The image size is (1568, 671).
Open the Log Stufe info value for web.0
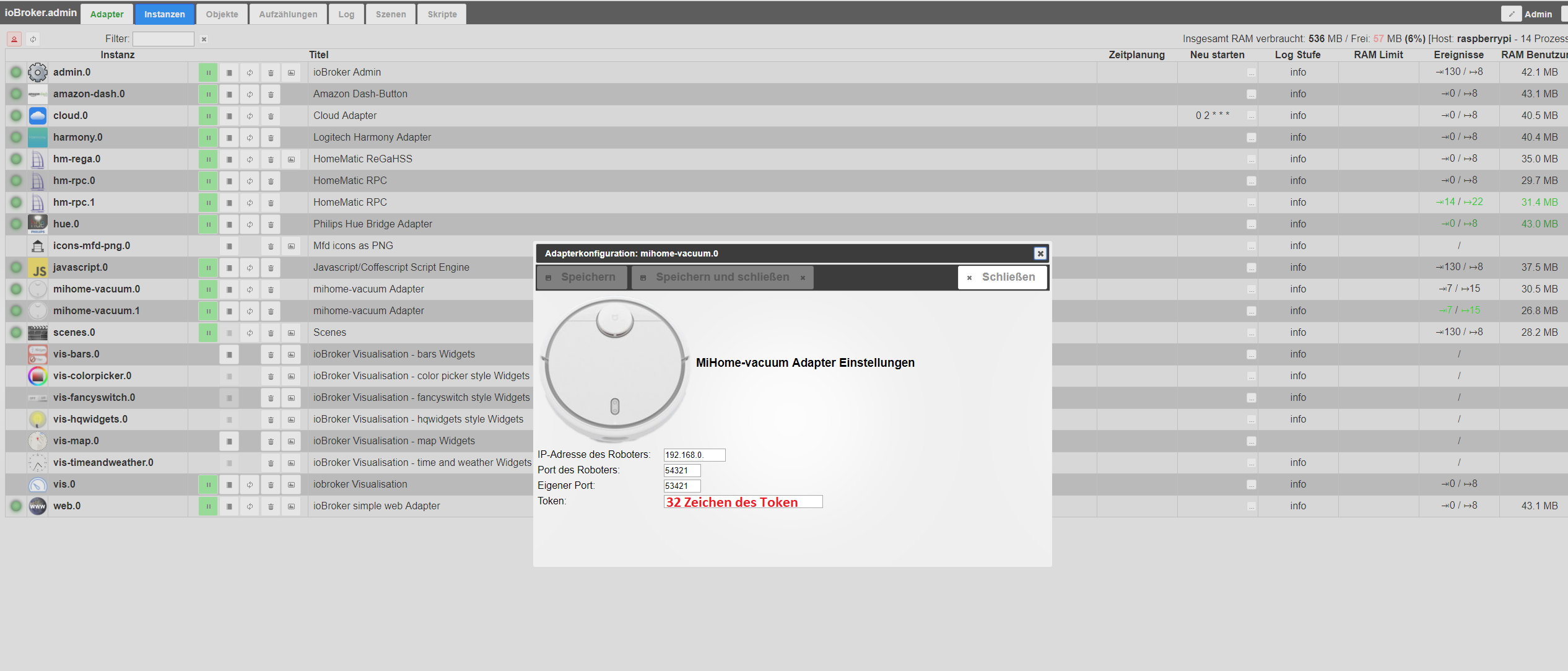tap(1298, 506)
